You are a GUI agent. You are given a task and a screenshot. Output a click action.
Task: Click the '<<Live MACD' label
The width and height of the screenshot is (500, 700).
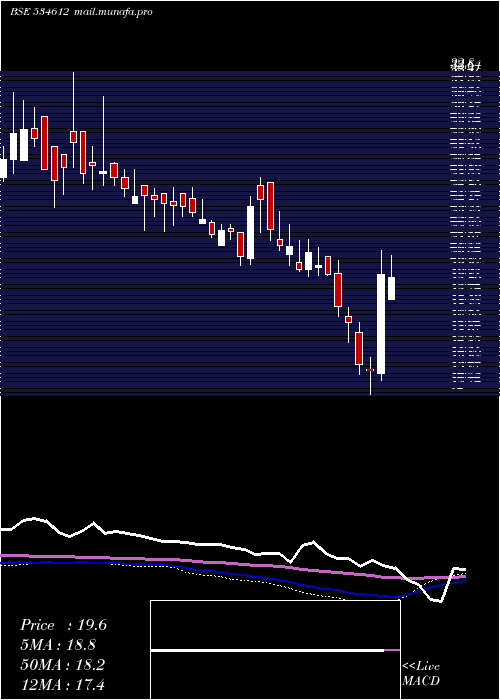click(x=421, y=674)
